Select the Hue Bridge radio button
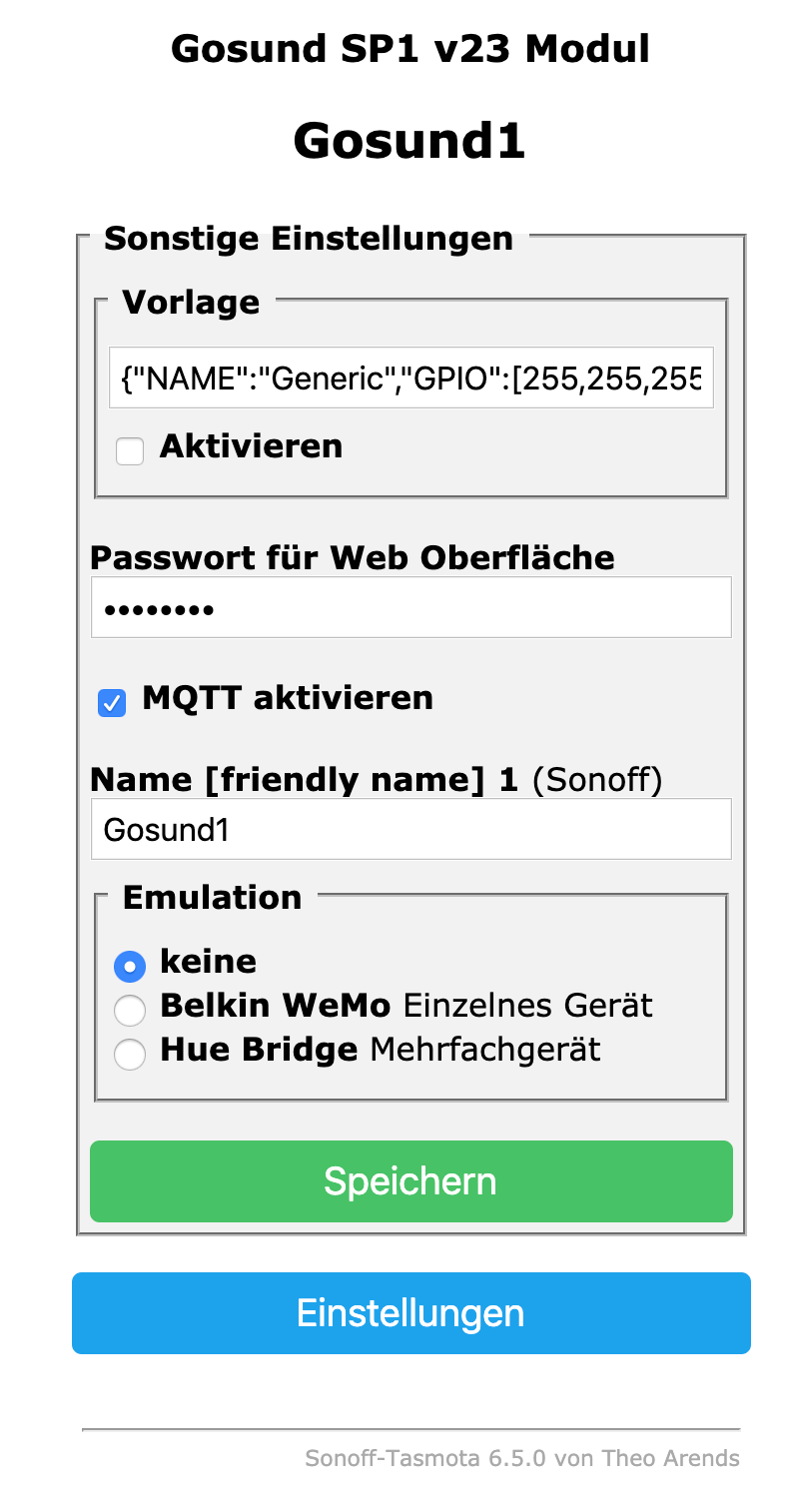Viewport: 797px width, 1512px height. [x=130, y=1054]
